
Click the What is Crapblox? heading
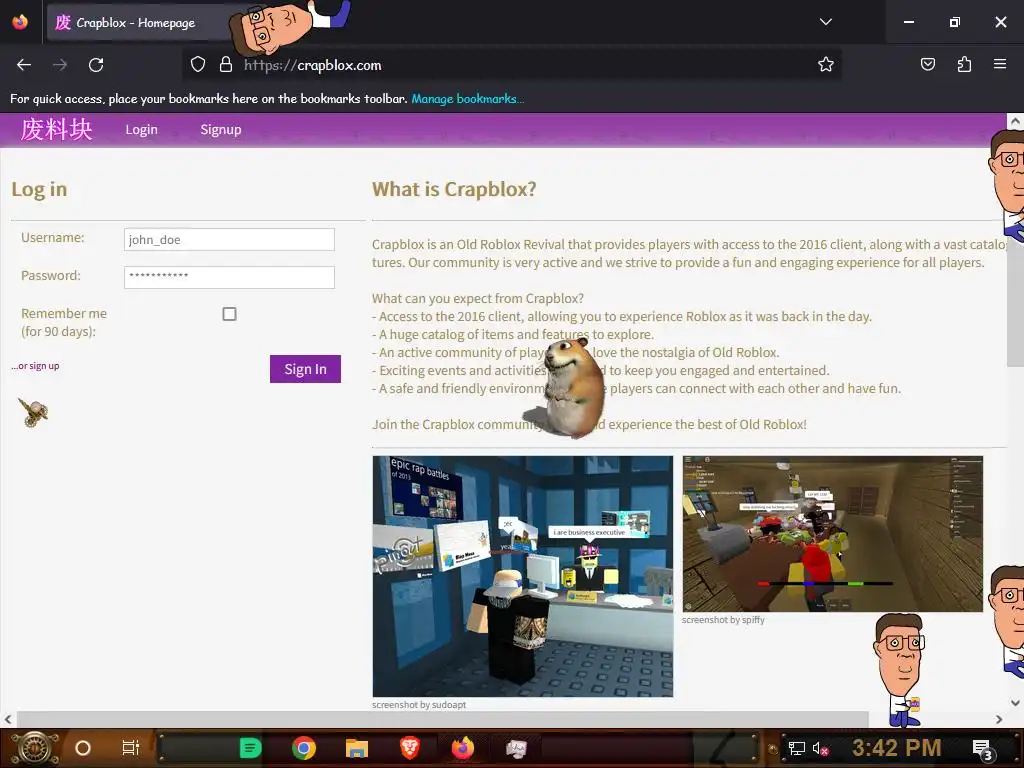454,189
